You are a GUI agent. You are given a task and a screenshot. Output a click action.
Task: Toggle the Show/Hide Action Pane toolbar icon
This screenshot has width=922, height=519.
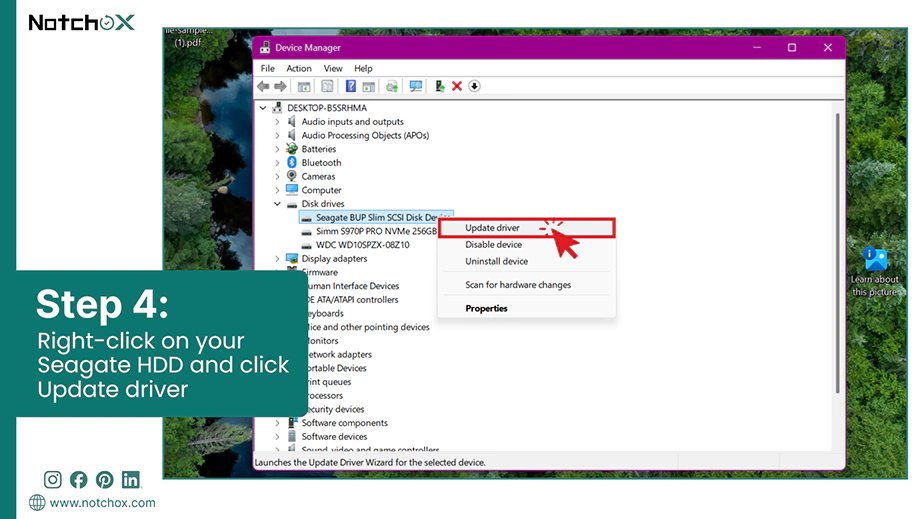369,86
